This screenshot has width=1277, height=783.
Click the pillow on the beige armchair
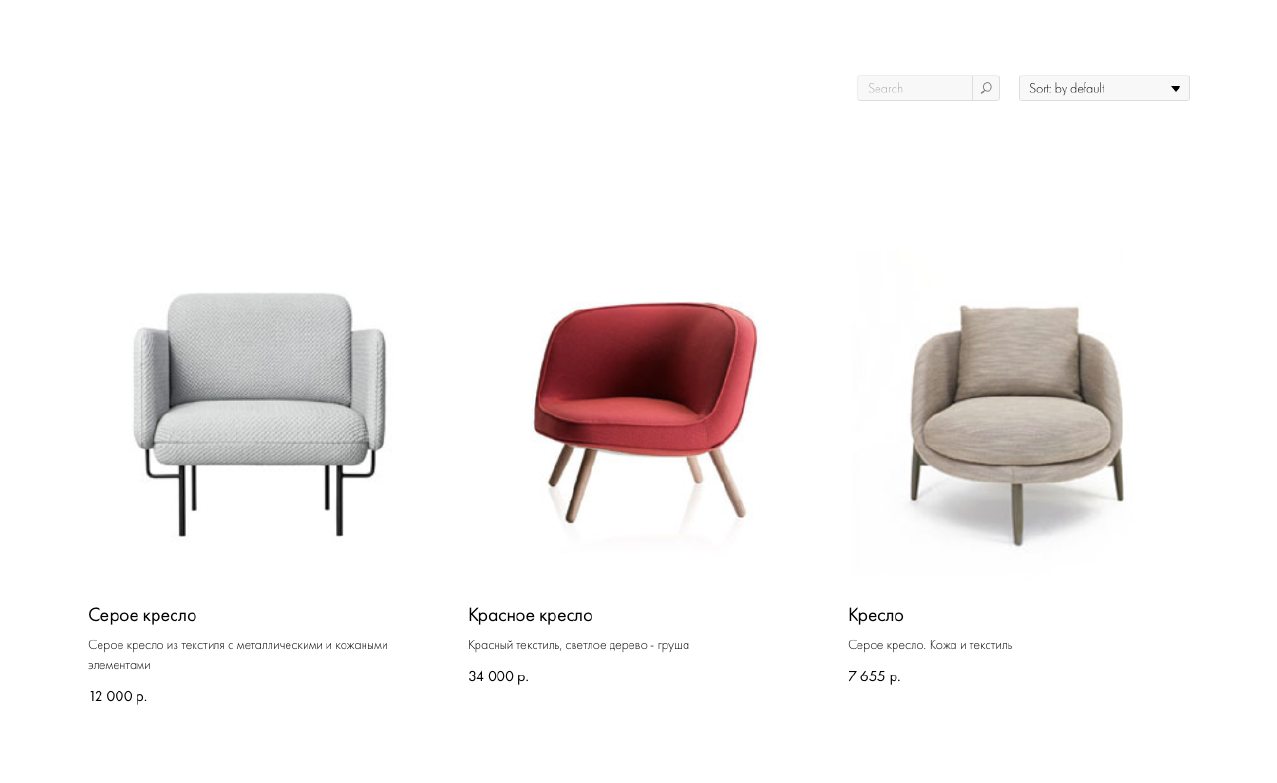click(1018, 352)
